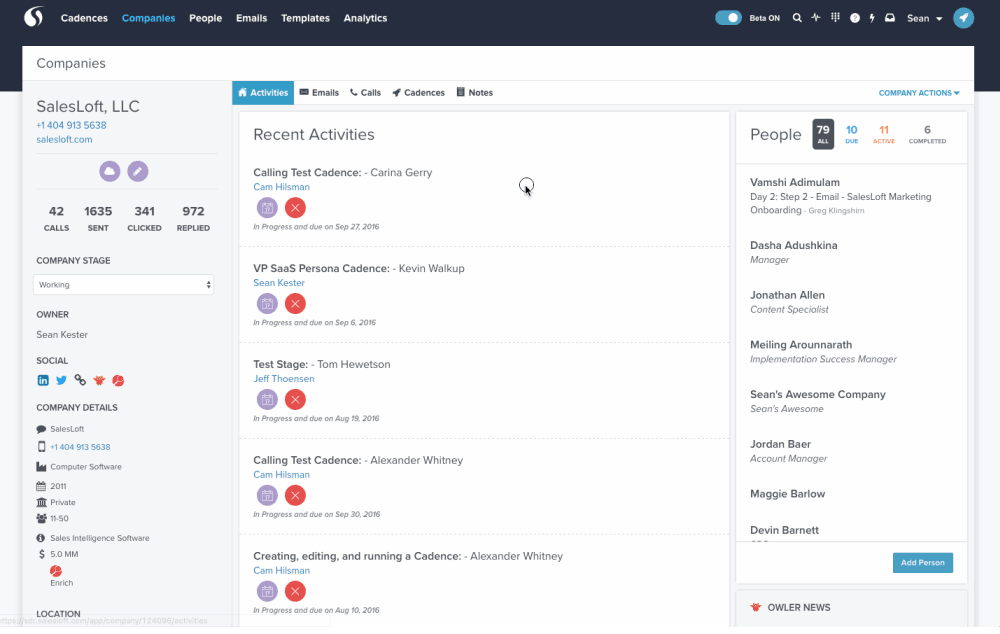This screenshot has width=1000, height=634.
Task: Open Templates in the top navigation
Action: (x=305, y=18)
